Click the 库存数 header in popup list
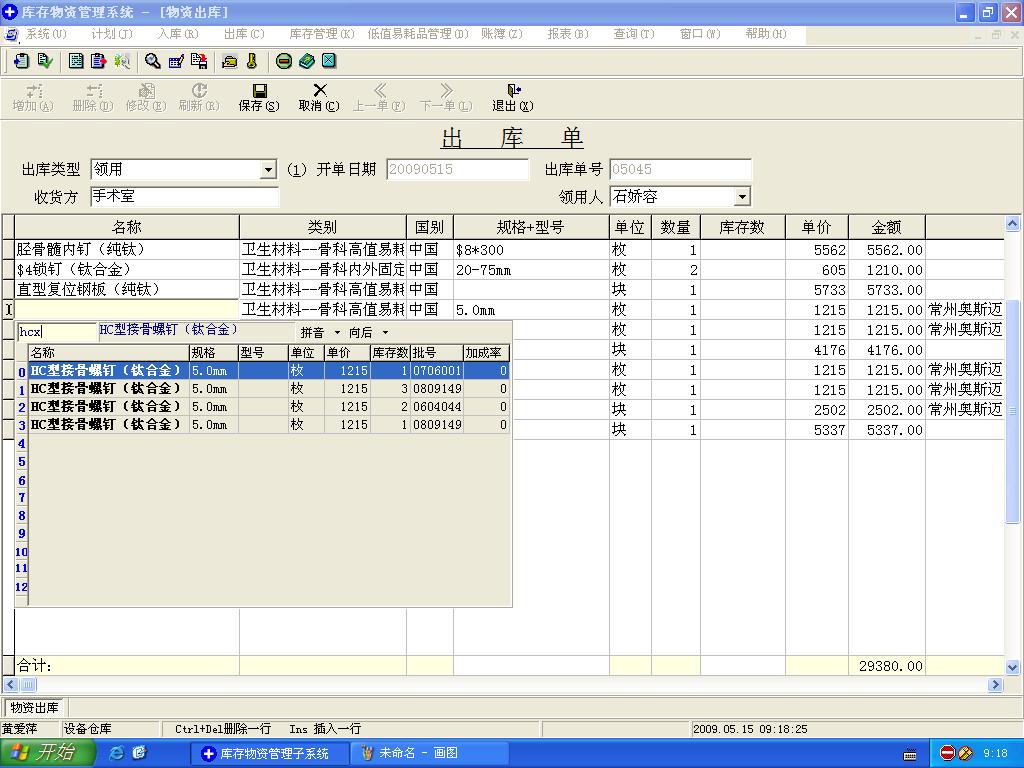 pos(390,353)
